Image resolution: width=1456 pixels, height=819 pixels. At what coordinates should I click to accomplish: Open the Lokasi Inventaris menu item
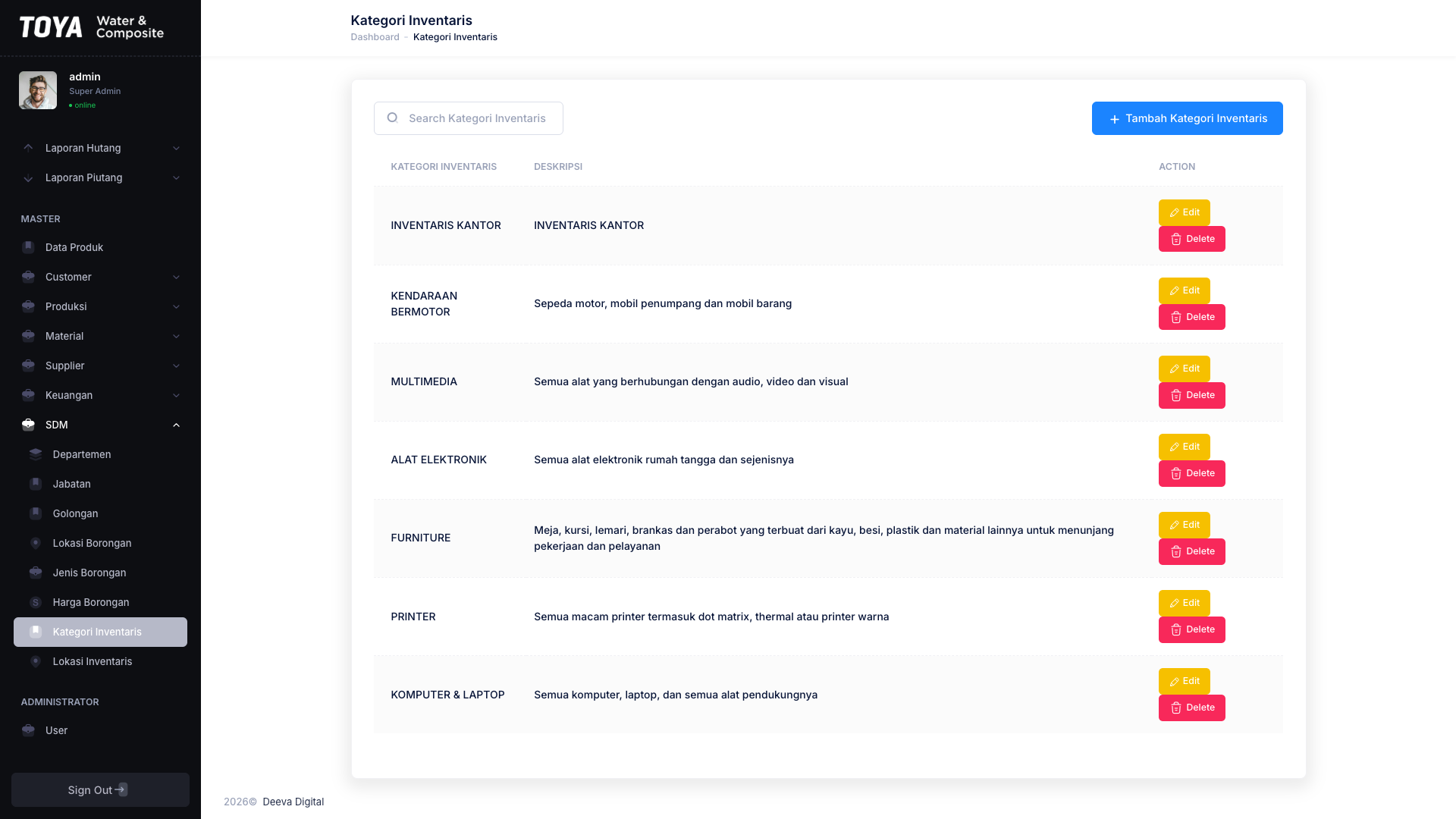(100, 661)
